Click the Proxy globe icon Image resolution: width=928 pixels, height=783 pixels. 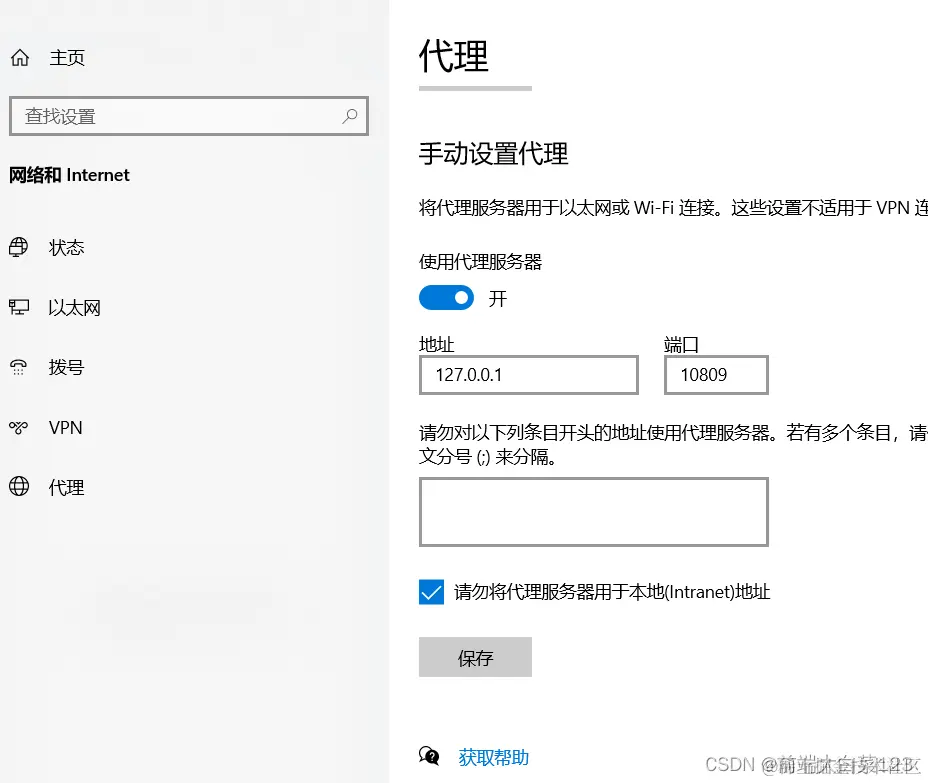(18, 486)
